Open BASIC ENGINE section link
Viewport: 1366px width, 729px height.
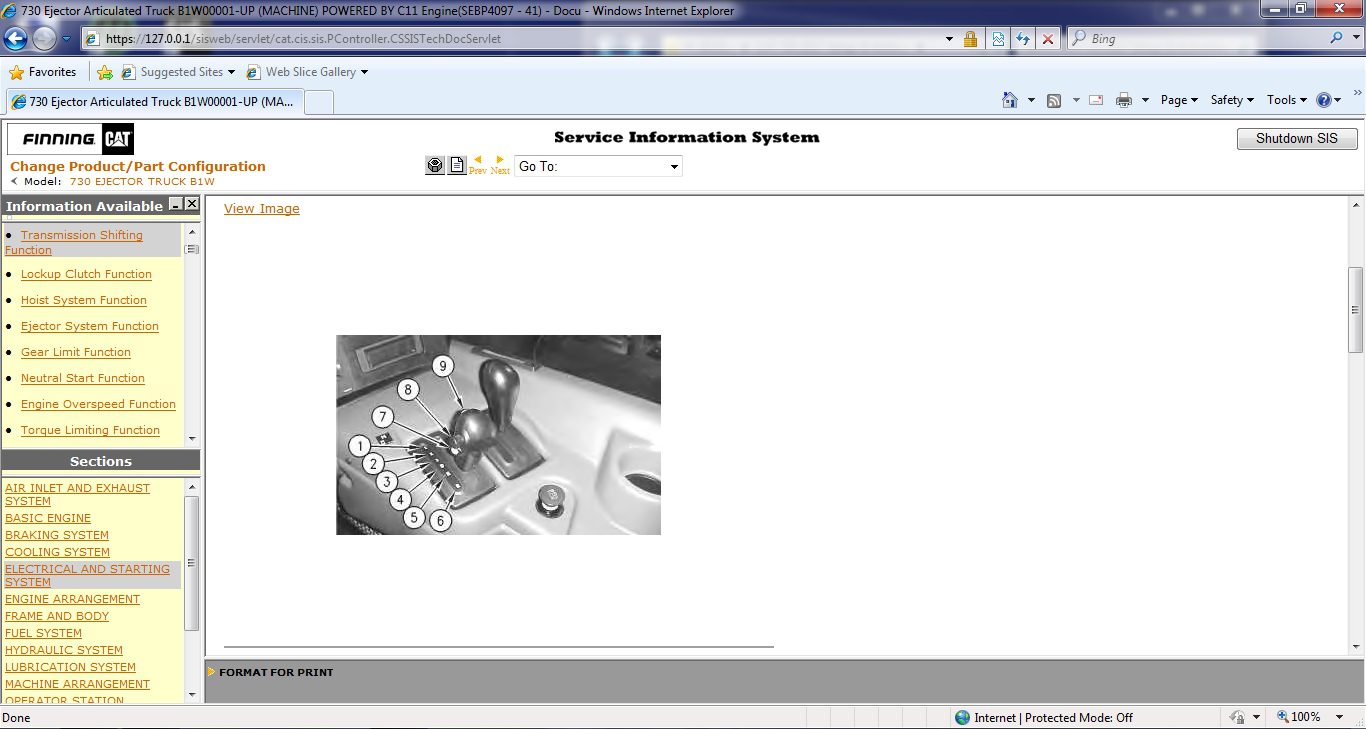coord(48,518)
